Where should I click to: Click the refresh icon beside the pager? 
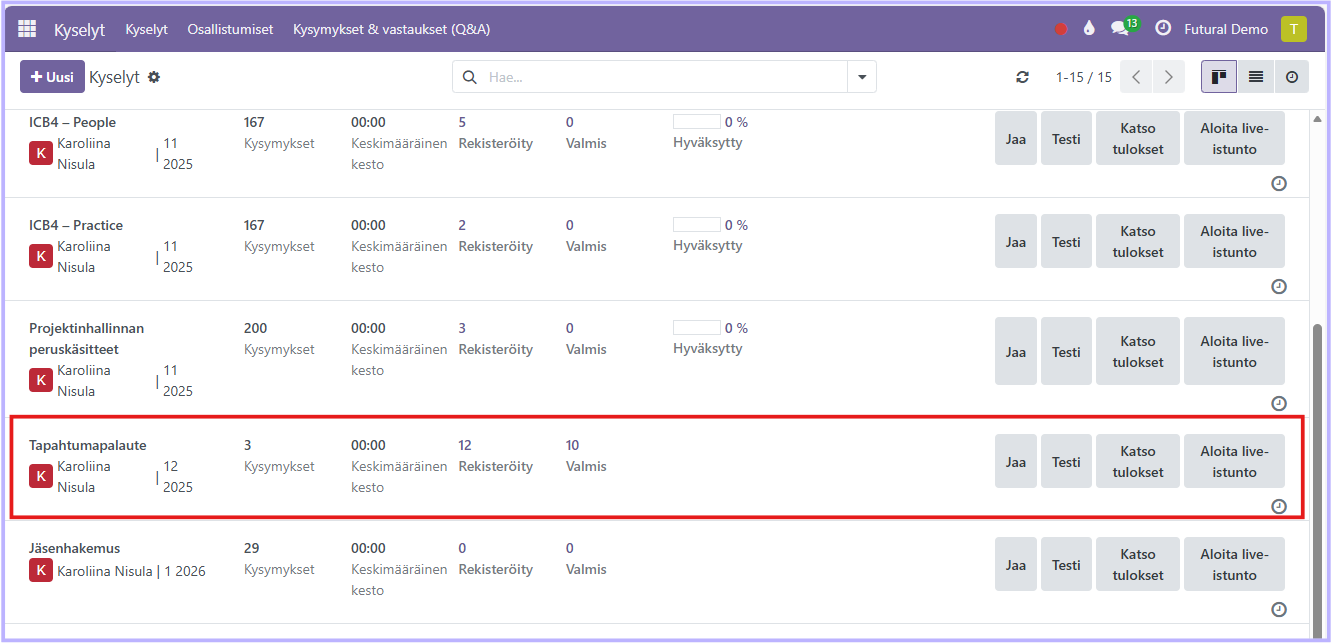[1022, 77]
